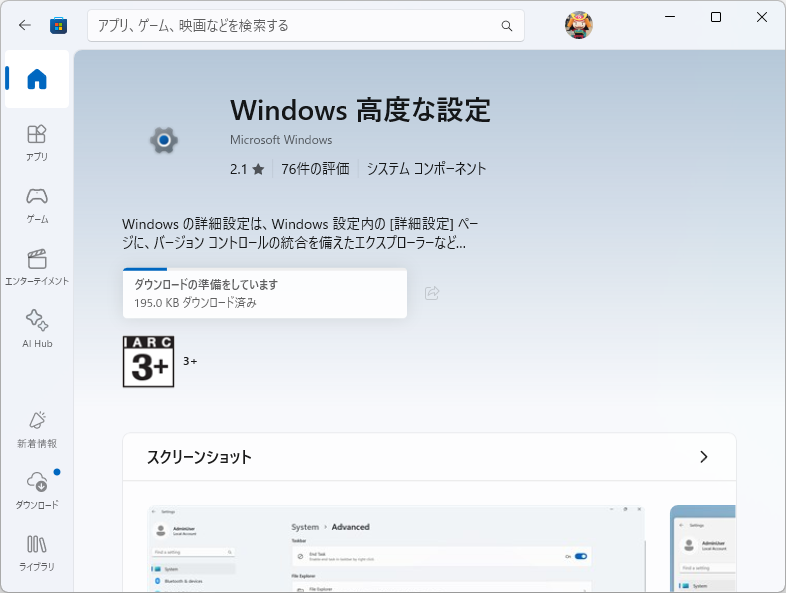This screenshot has width=786, height=593.
Task: Click the Windows 高度な設定 title
Action: point(360,110)
